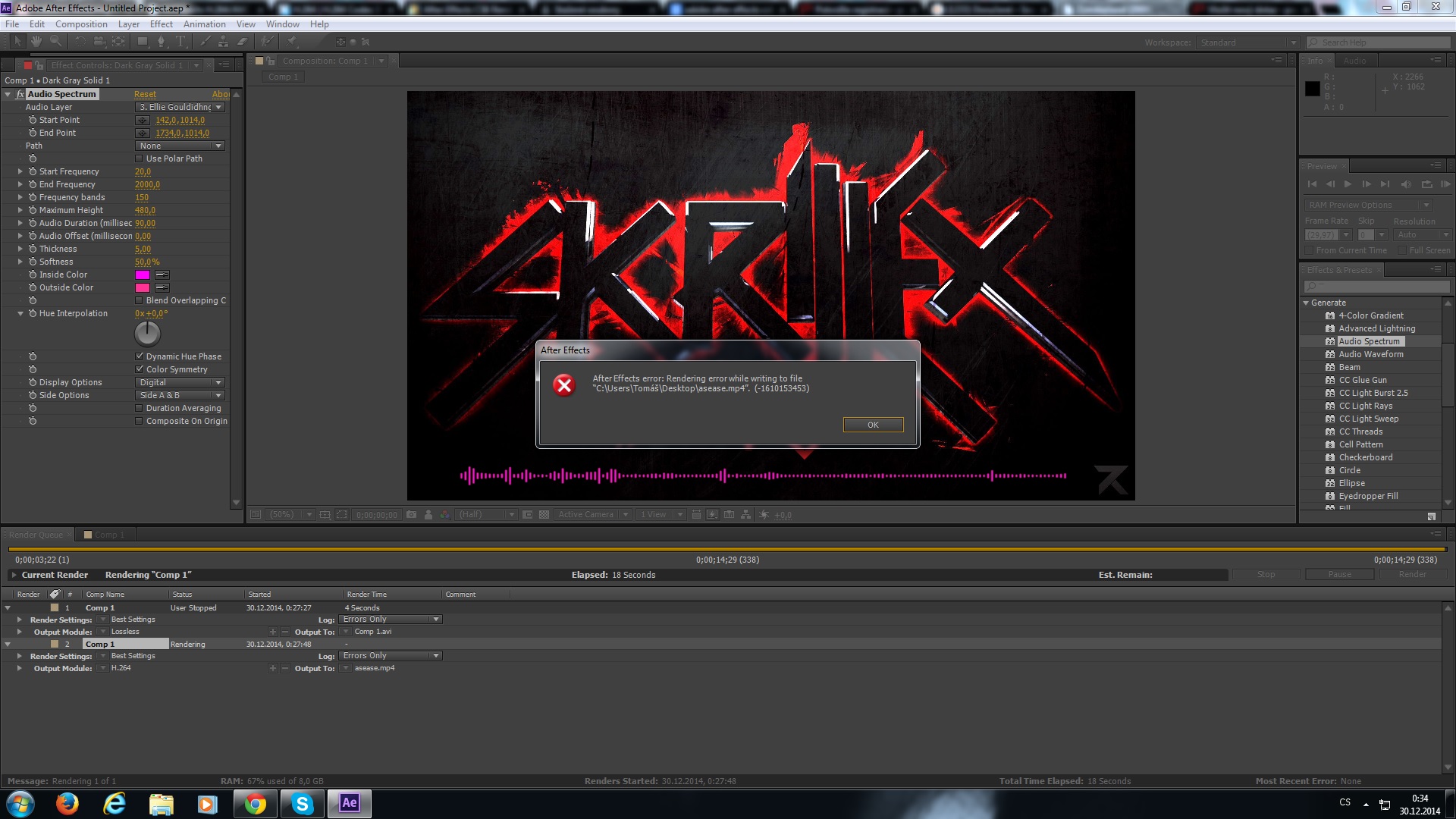
Task: Open Internet Explorer from the taskbar
Action: tap(115, 803)
